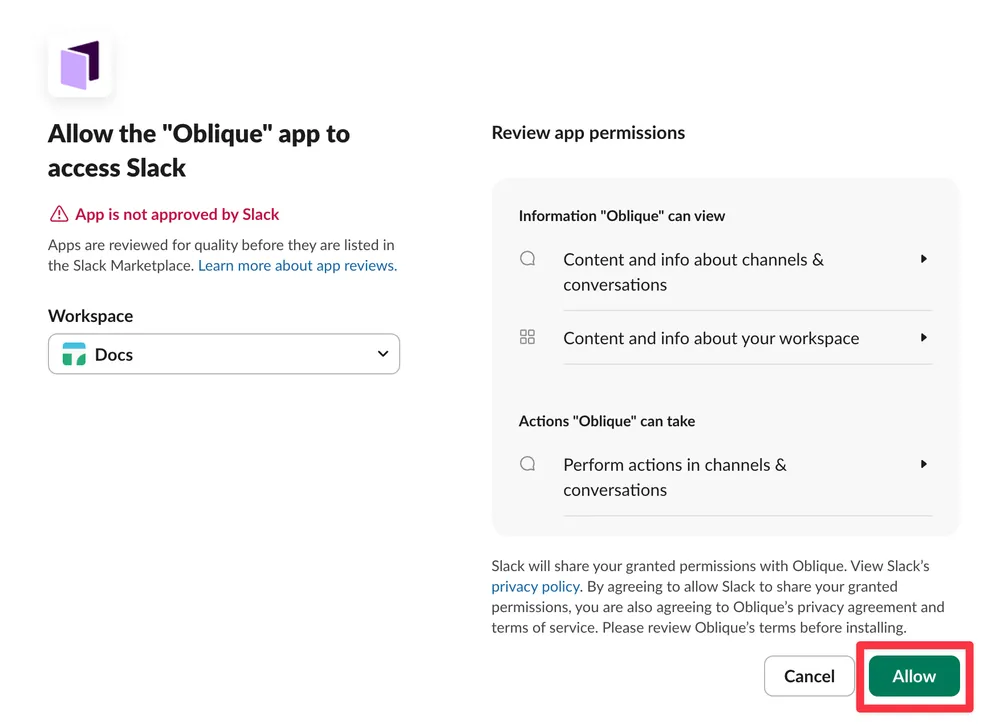Click the Review app permissions heading
Screen dimensions: 1000x726
[588, 132]
